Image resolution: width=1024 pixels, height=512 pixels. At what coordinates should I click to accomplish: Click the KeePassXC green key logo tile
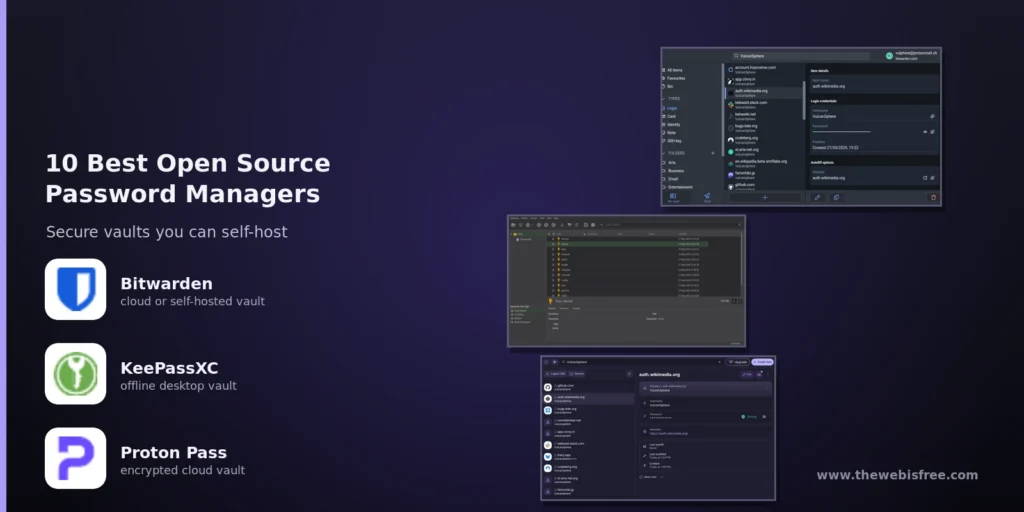(75, 374)
